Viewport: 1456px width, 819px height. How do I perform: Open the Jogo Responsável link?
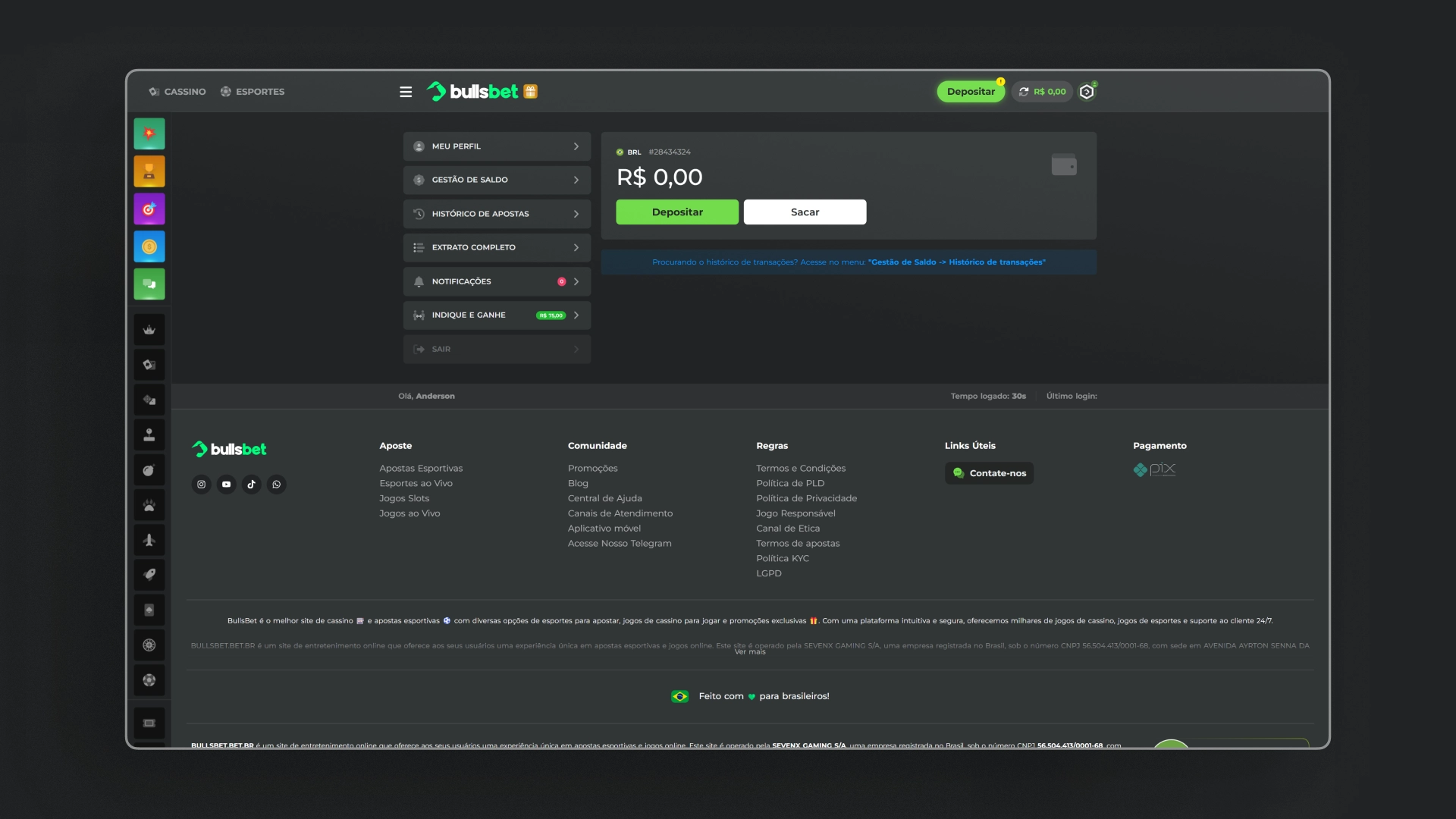coord(795,513)
